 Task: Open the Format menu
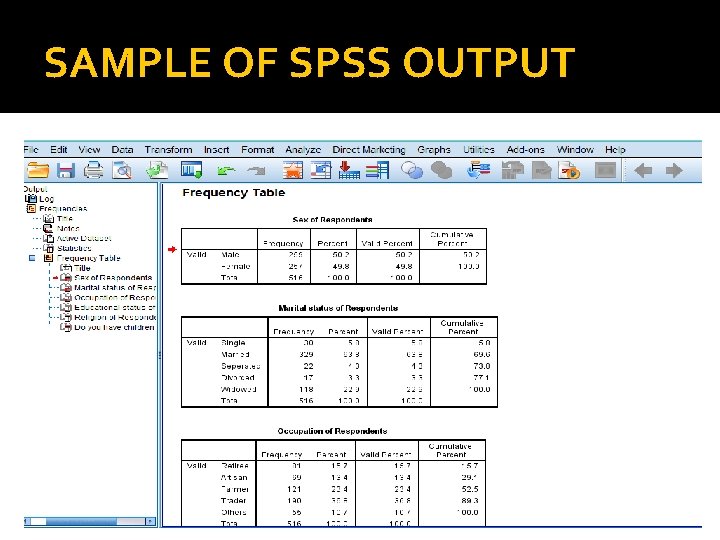(258, 150)
